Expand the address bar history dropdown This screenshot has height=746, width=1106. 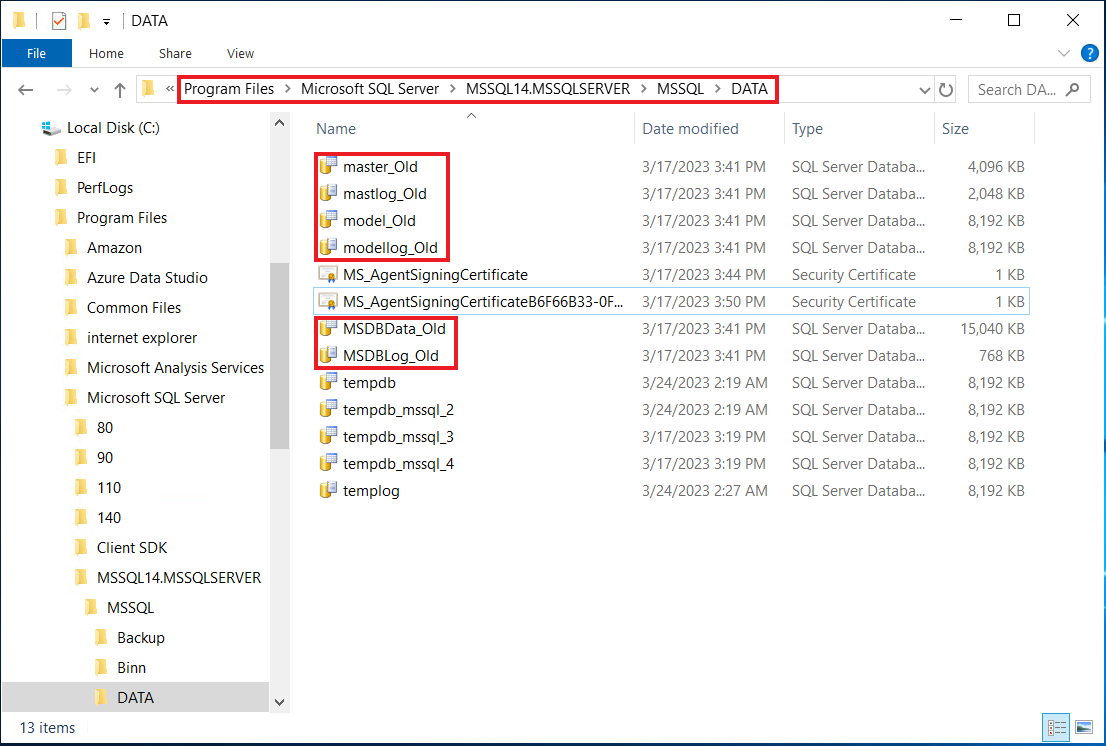(924, 89)
